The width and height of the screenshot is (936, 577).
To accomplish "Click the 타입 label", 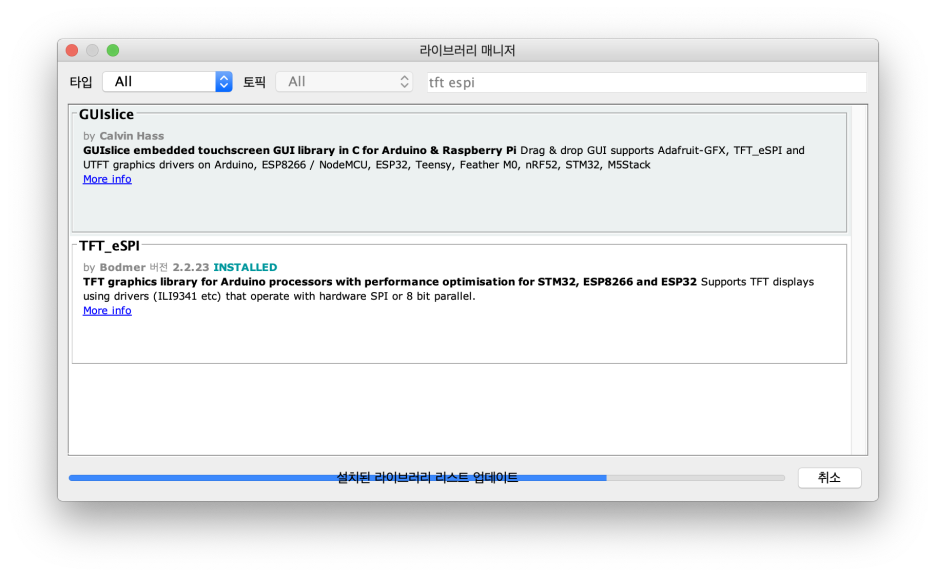I will (x=81, y=82).
